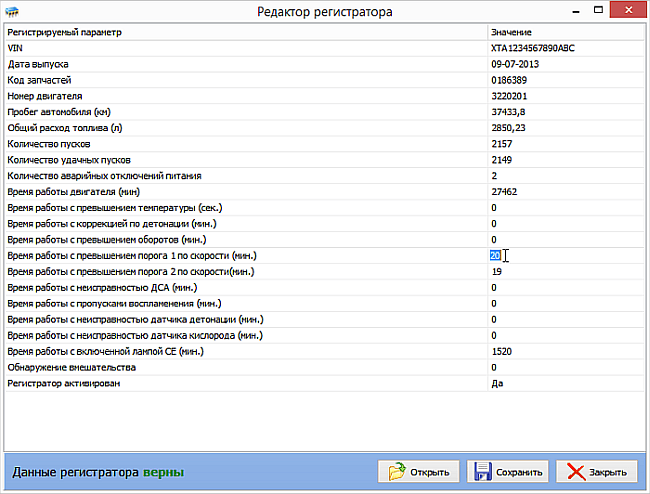Select the включенной лампой CE row label
Viewport: 650px width, 494px height.
[105, 351]
